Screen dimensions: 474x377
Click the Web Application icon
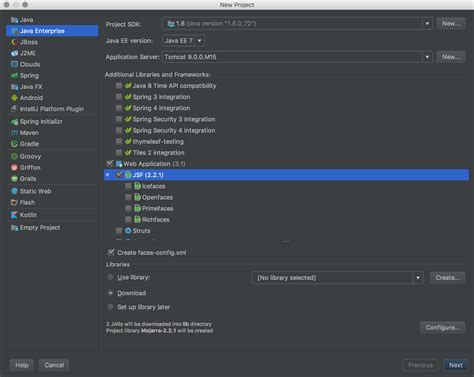[x=119, y=164]
